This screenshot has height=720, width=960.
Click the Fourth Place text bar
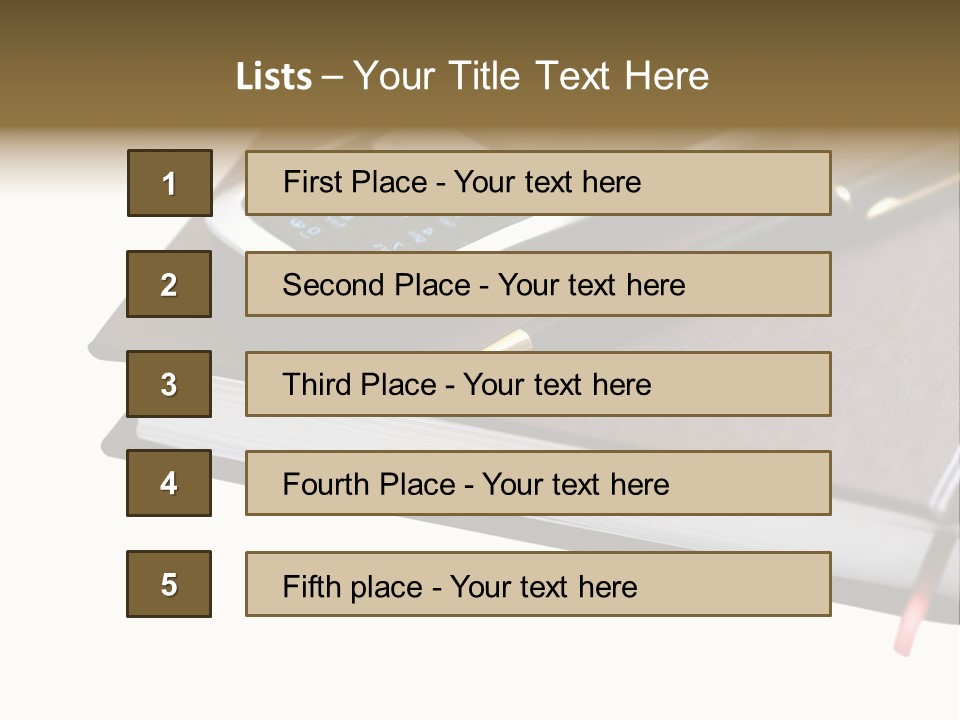pos(538,483)
